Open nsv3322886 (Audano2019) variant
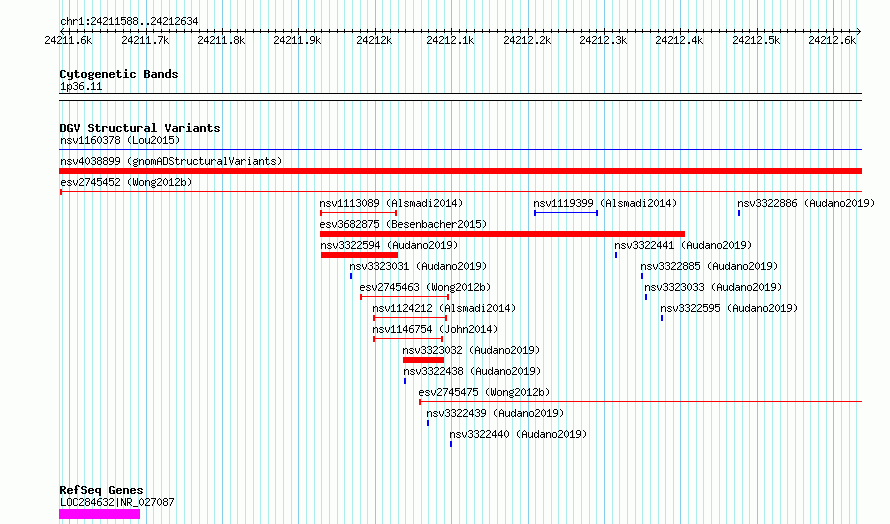The image size is (890, 524). pyautogui.click(x=806, y=203)
